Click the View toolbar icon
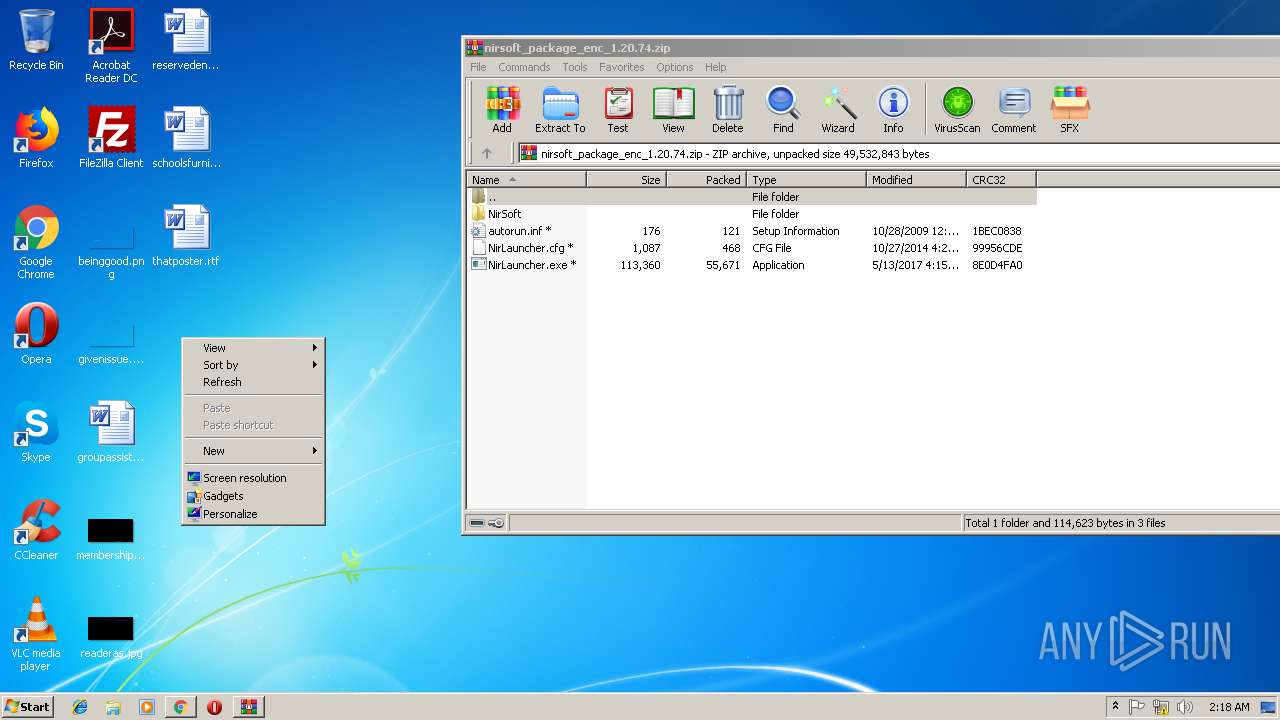Viewport: 1280px width, 720px height. [x=673, y=110]
